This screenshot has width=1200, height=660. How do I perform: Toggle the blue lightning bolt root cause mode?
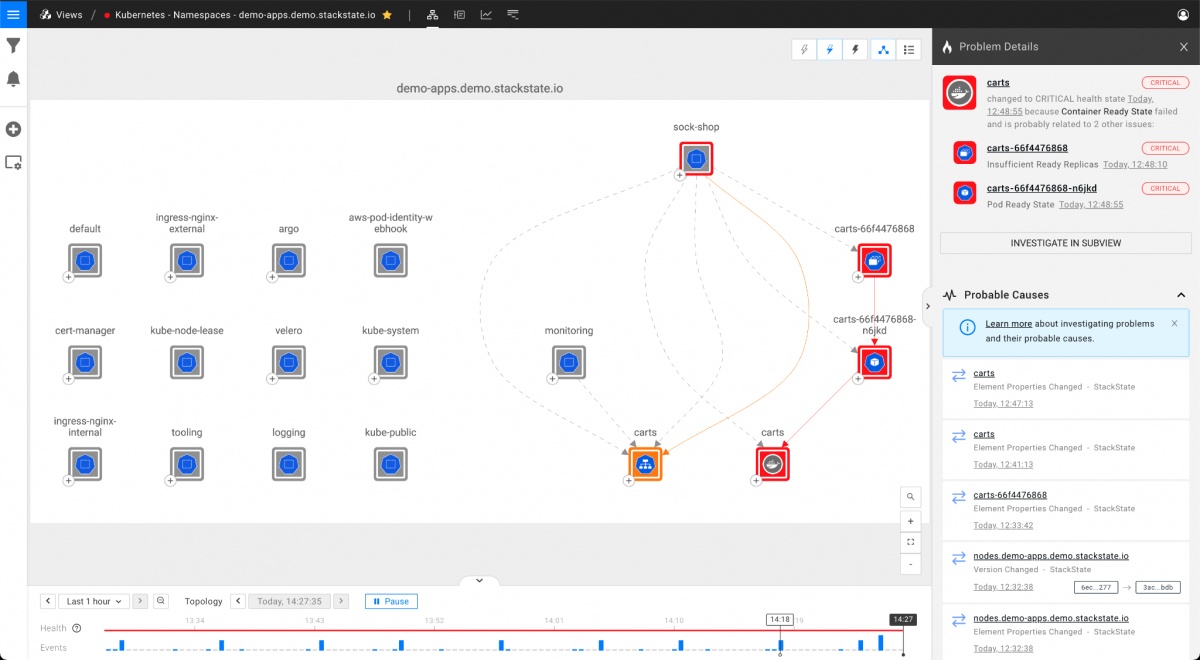tap(829, 49)
